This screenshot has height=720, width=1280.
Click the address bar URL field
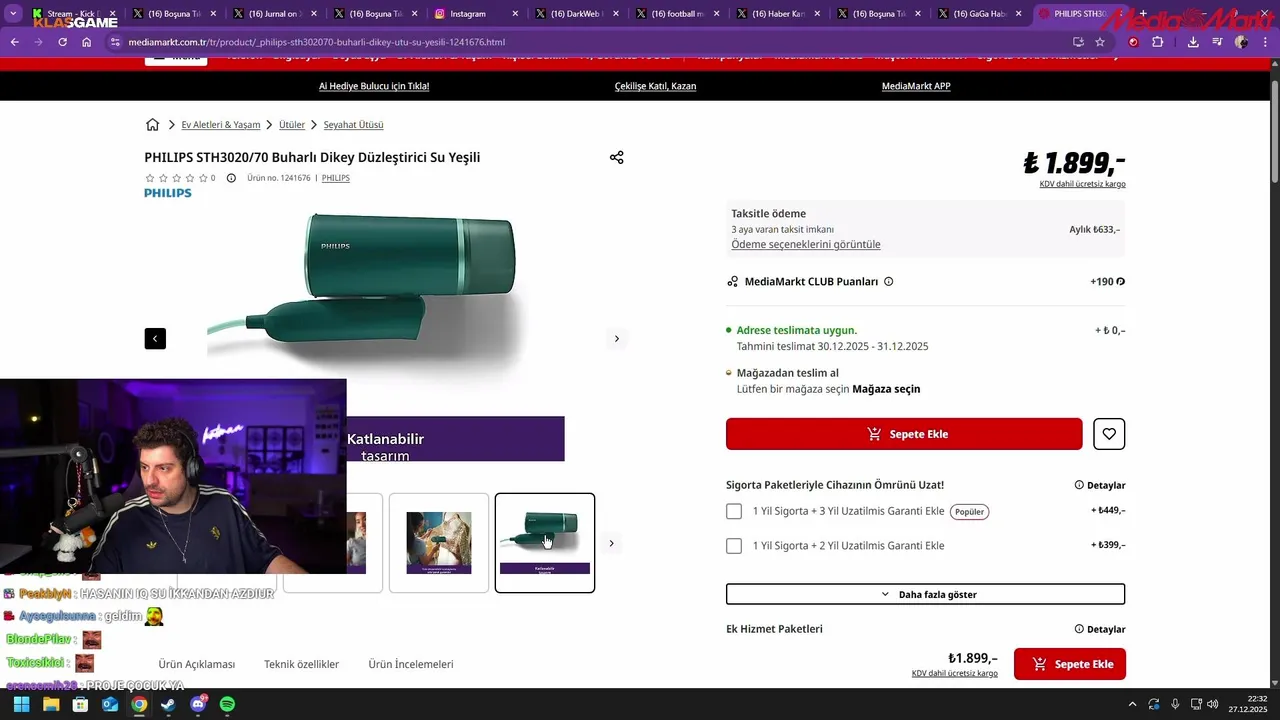(x=590, y=42)
